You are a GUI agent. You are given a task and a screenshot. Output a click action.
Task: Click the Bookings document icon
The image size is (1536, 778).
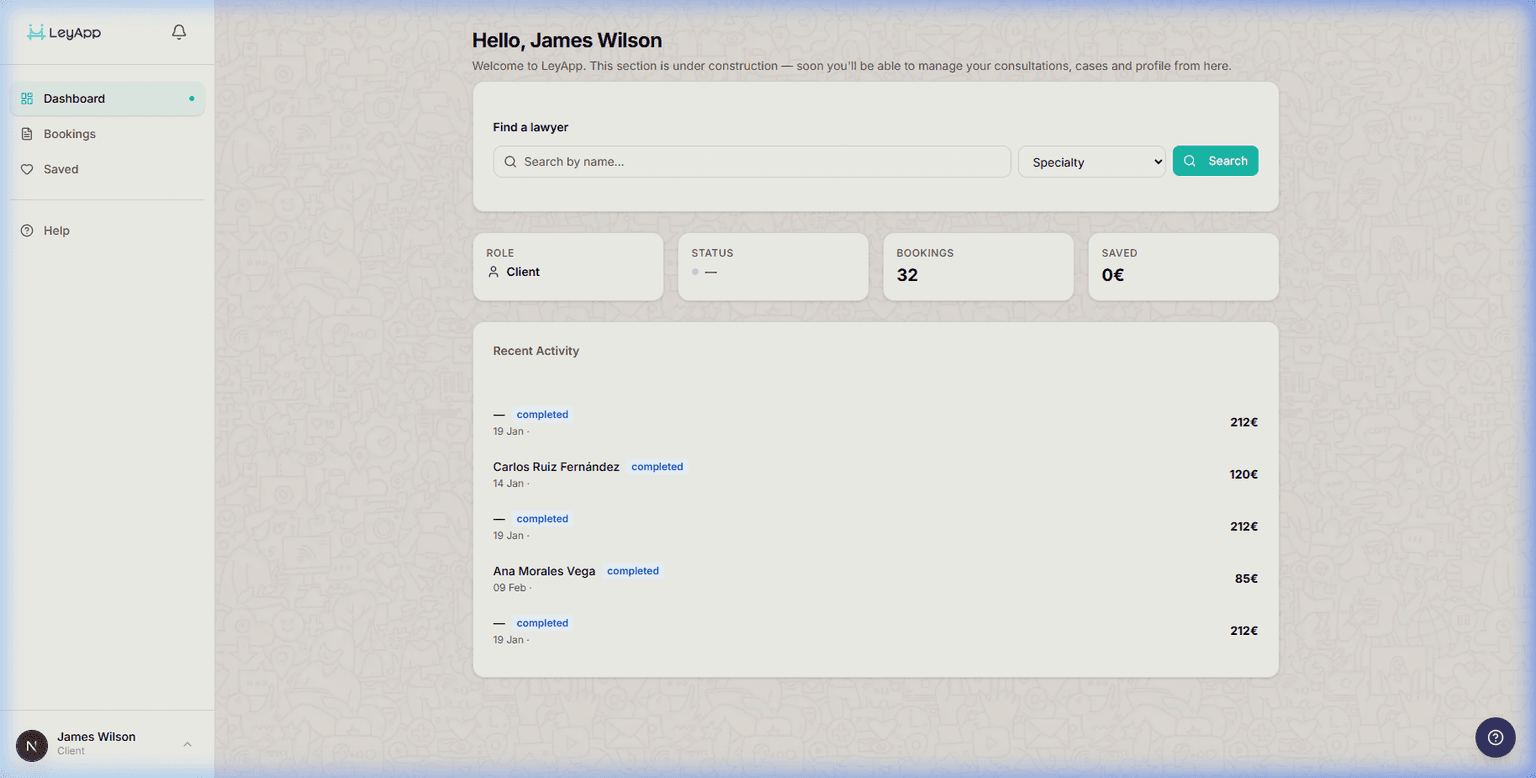[26, 133]
